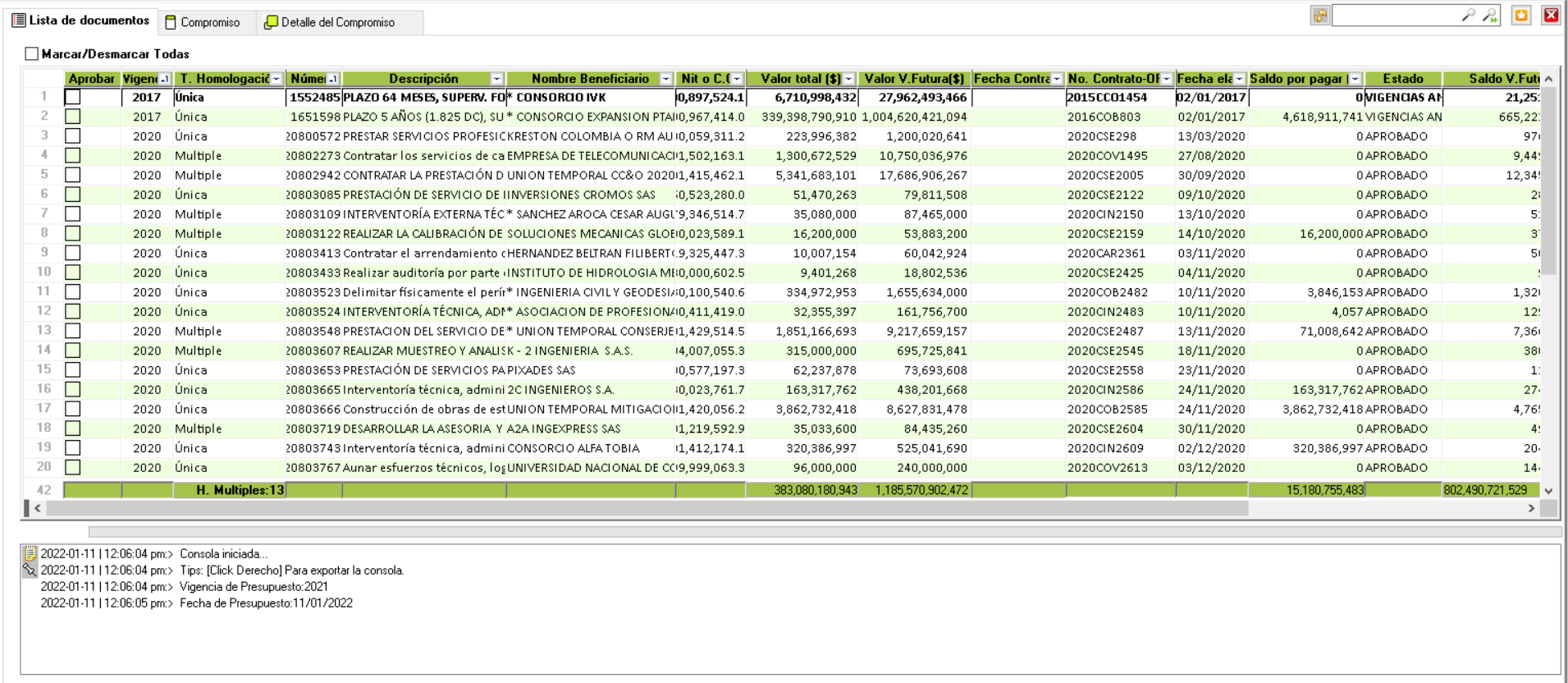Check Aprobar for the INVERSIONES CROMOS SAS row
The width and height of the screenshot is (1568, 683).
point(73,195)
